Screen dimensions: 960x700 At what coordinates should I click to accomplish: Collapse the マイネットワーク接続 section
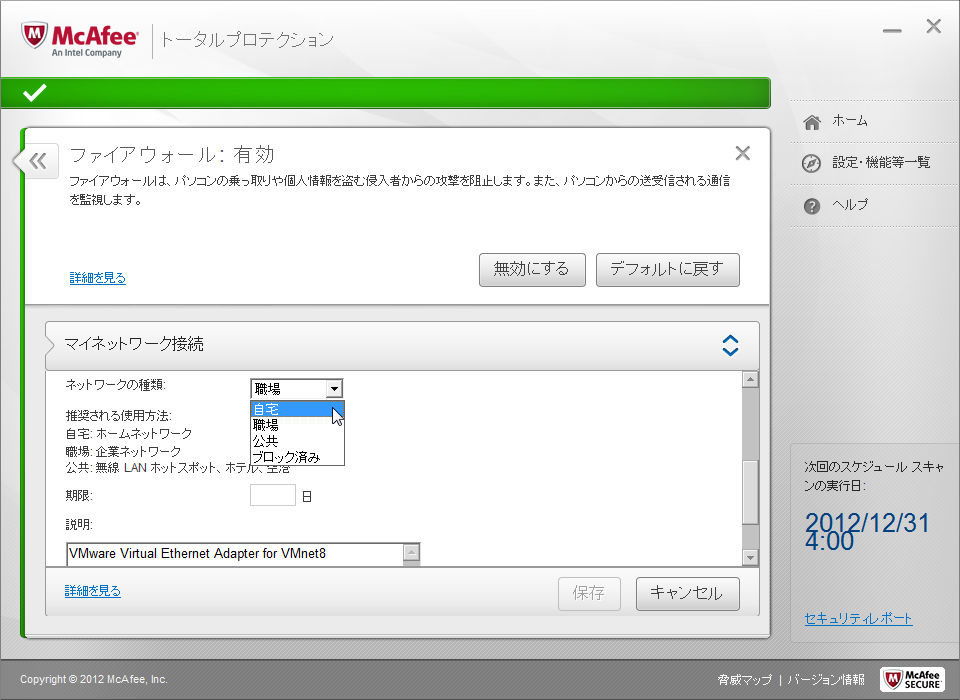tap(730, 345)
